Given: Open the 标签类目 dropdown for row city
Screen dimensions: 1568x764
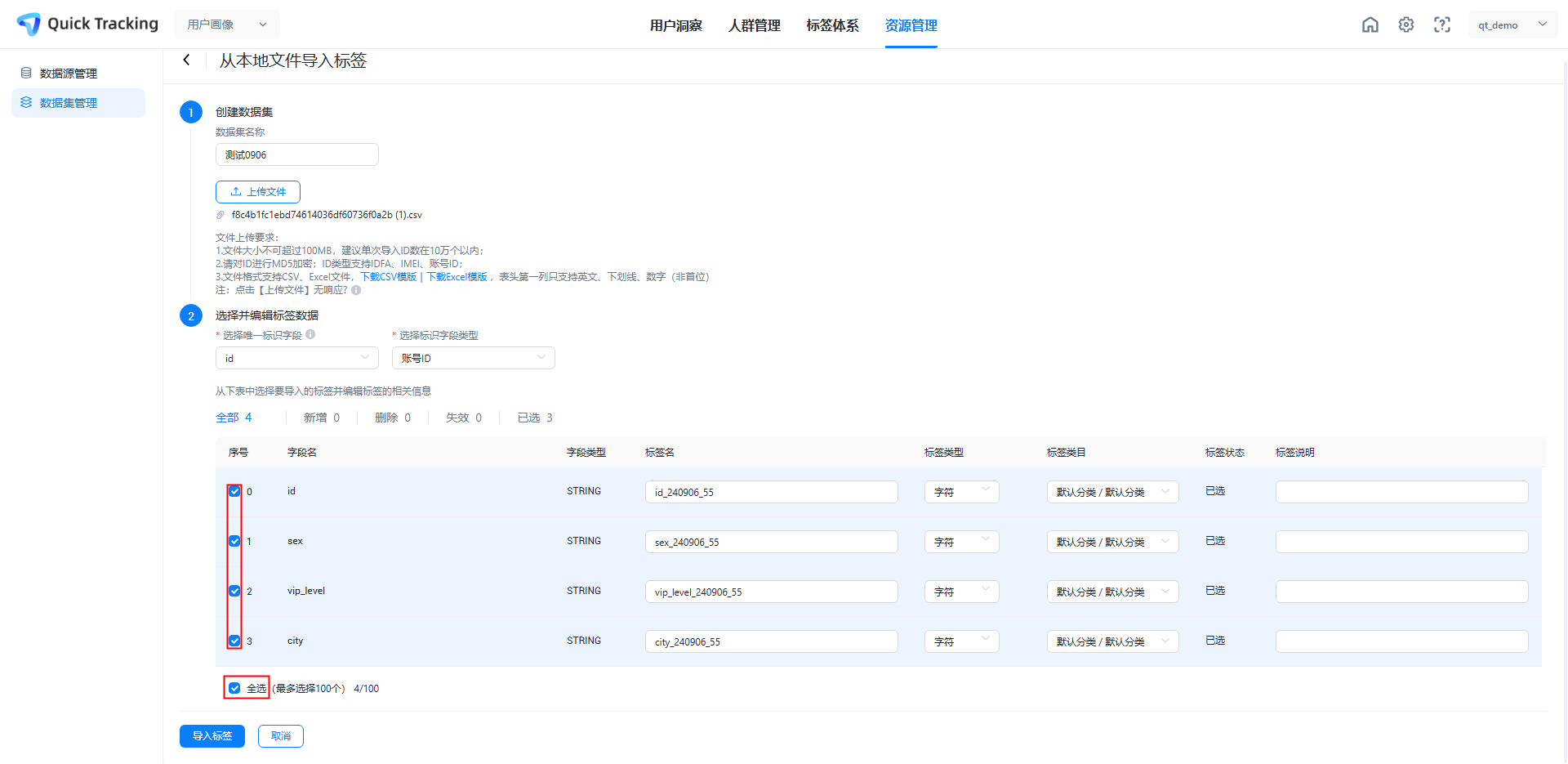Looking at the screenshot, I should (x=1113, y=641).
